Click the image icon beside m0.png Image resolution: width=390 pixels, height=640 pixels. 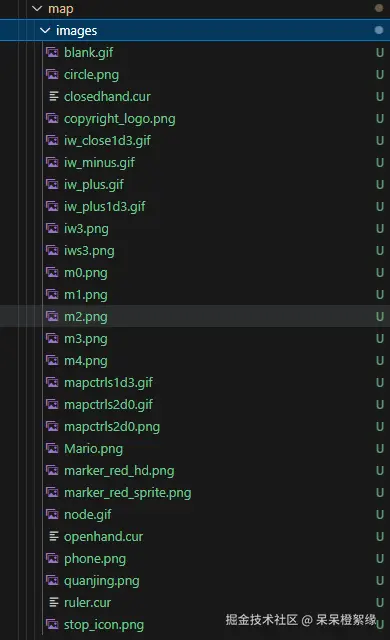point(52,273)
